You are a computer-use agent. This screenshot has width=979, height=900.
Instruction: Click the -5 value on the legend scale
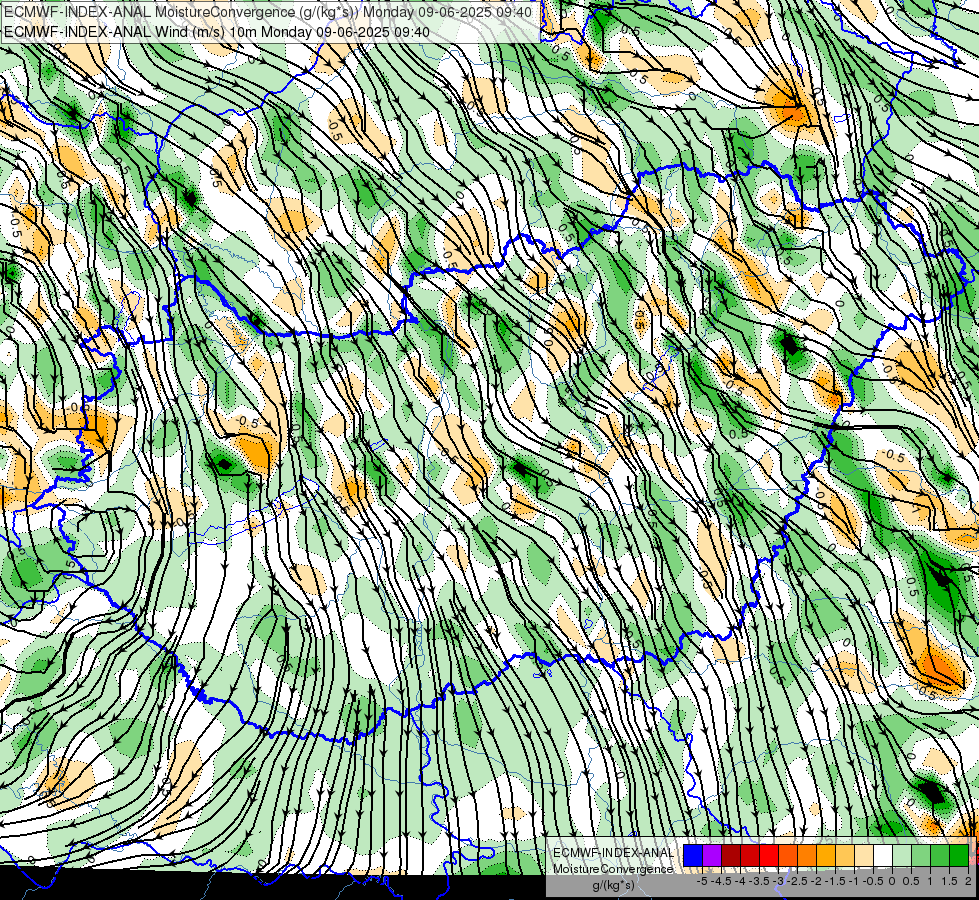702,881
